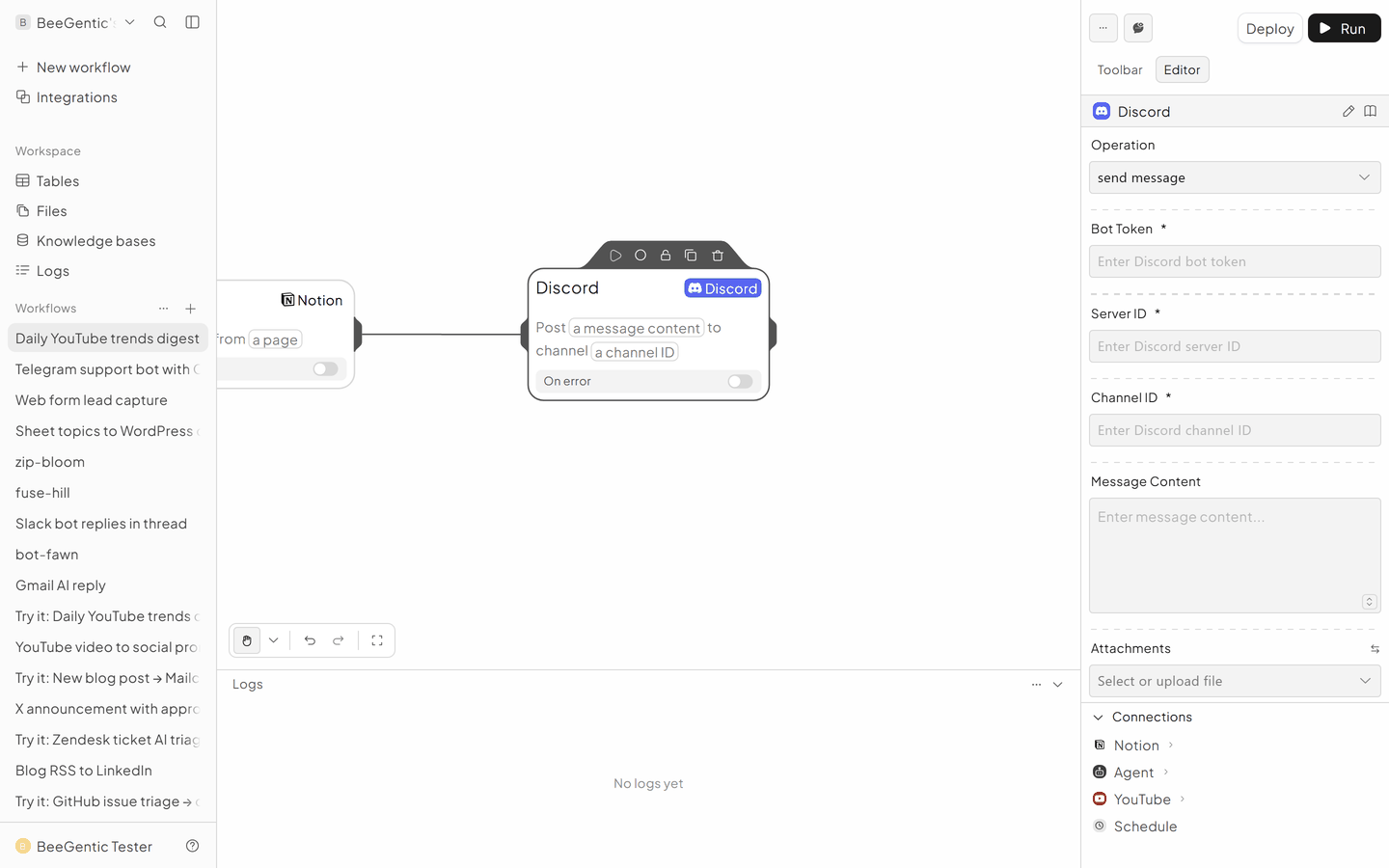This screenshot has height=868, width=1389.
Task: Collapse the sidebar with the panel icon
Action: point(192,22)
